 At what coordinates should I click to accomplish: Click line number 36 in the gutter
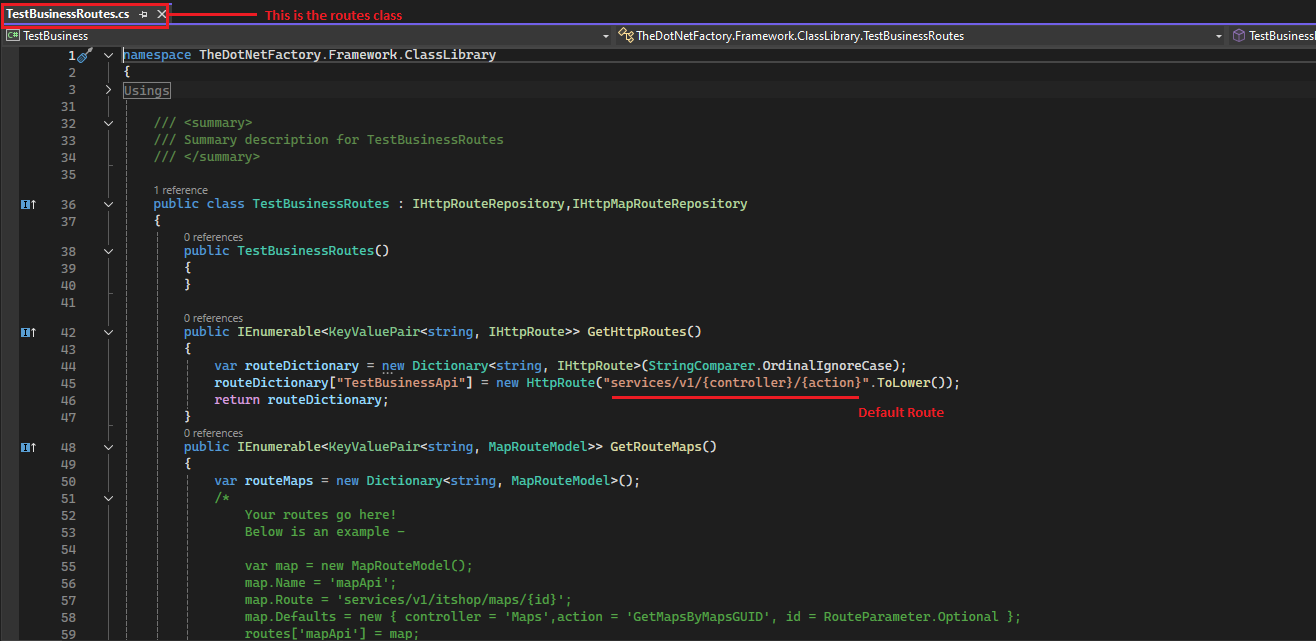68,204
